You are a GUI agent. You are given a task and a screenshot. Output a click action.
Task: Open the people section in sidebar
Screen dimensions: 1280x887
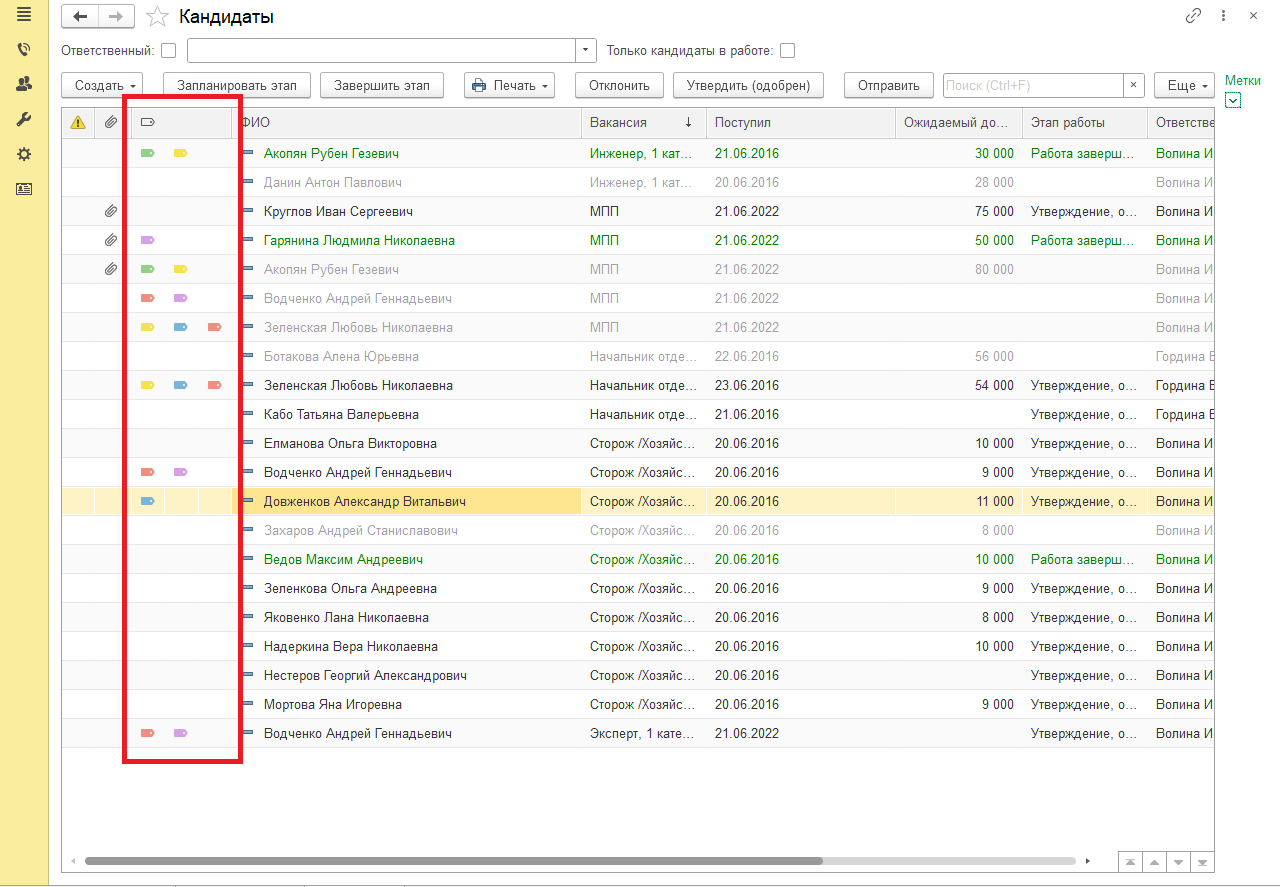pyautogui.click(x=24, y=85)
